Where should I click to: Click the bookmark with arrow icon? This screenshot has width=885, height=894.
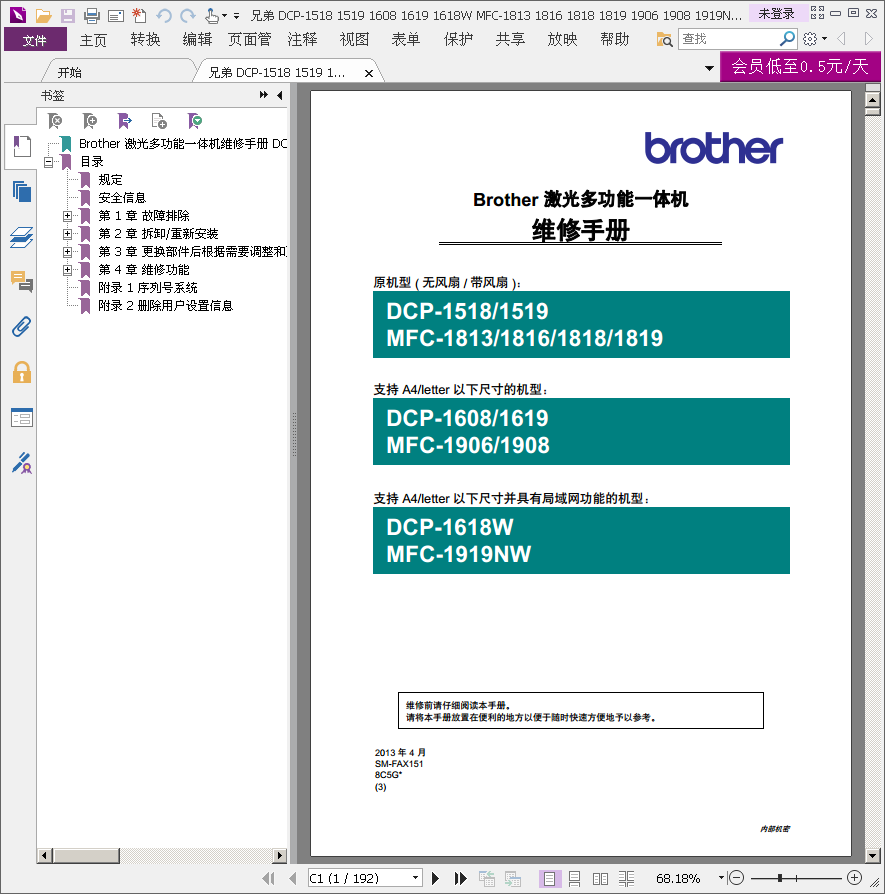coord(124,120)
